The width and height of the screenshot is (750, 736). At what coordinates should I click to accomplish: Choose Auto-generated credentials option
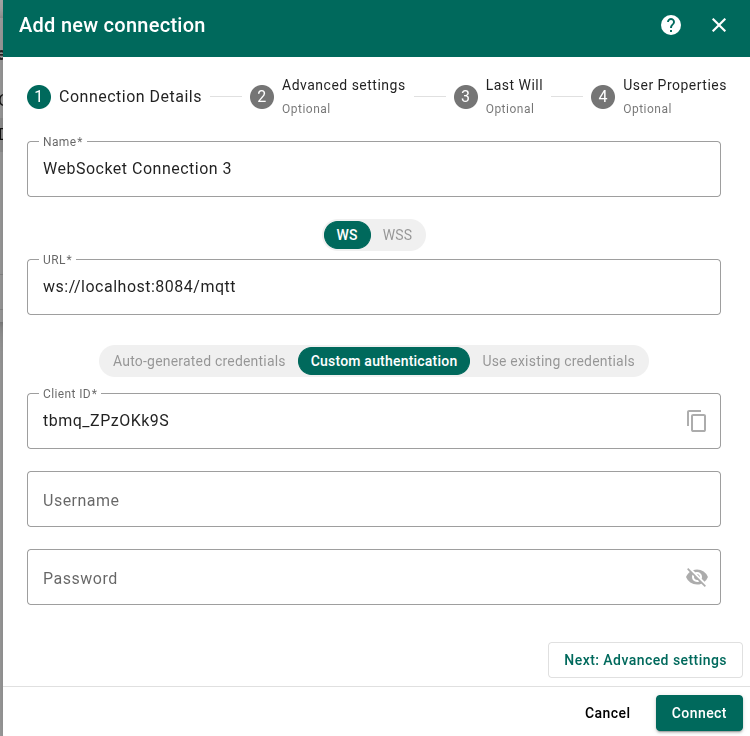click(199, 361)
